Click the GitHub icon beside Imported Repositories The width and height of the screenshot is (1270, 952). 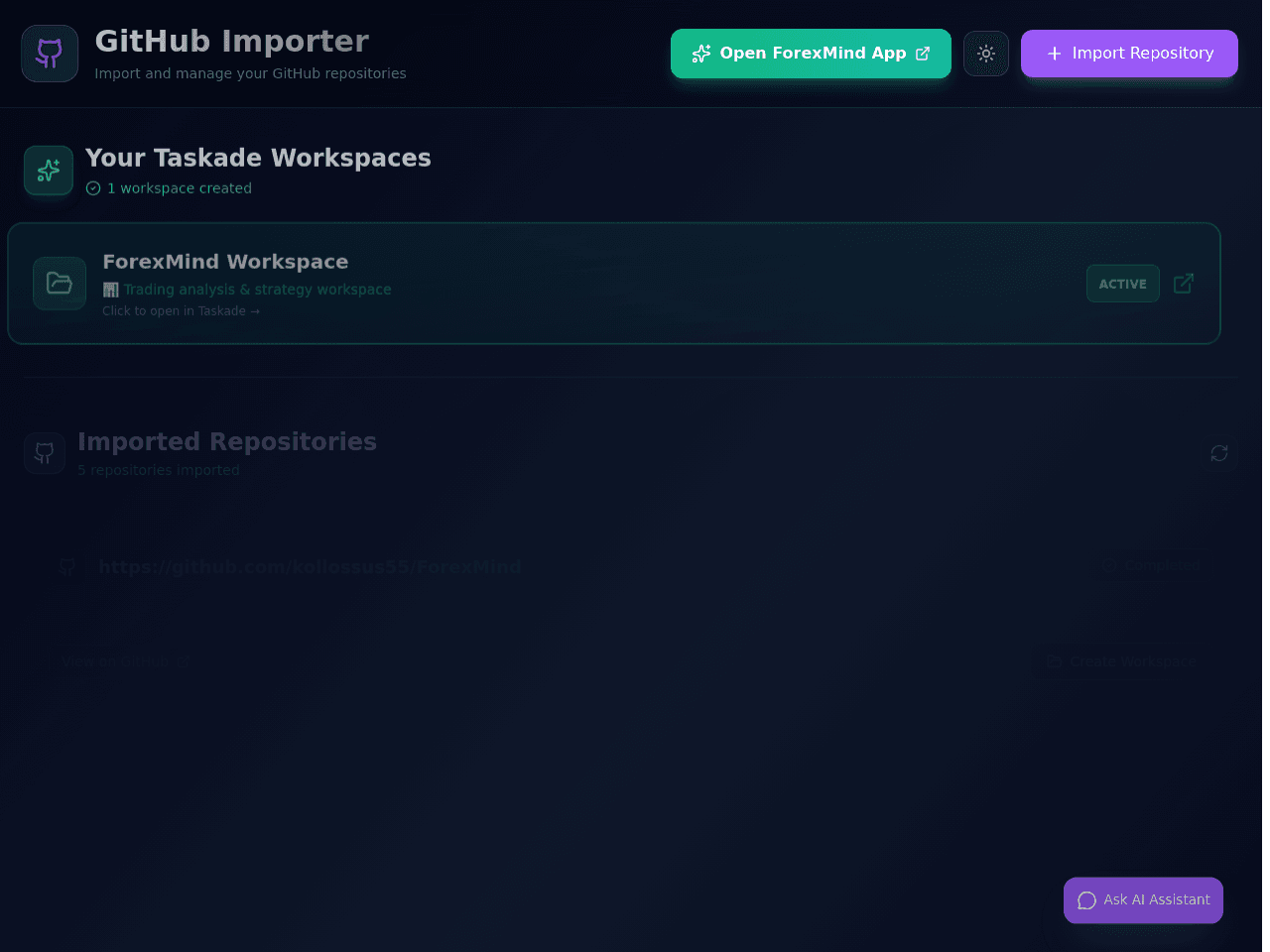(45, 453)
